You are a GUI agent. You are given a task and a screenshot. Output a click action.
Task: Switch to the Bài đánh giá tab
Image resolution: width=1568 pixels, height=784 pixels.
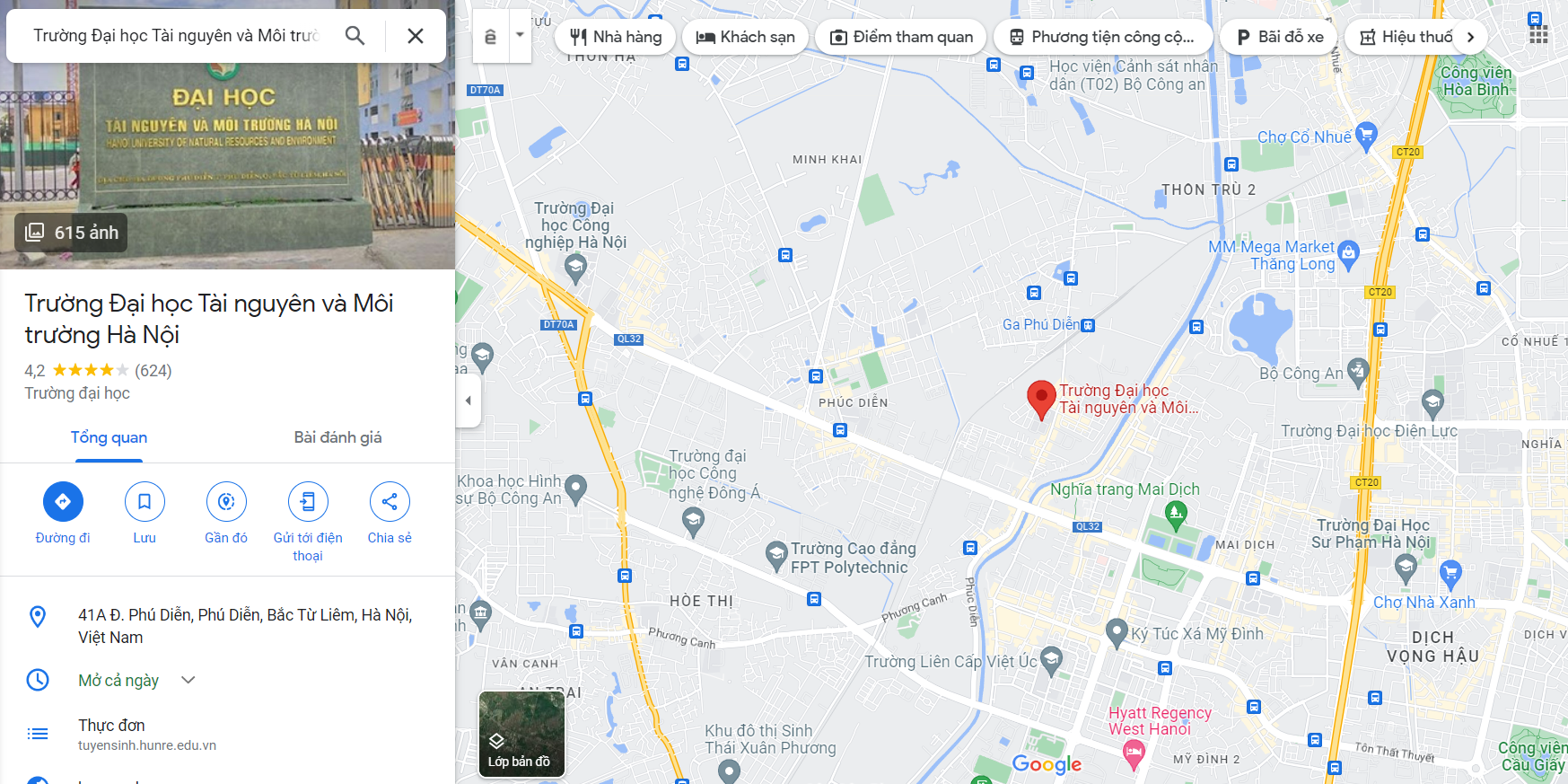point(338,437)
